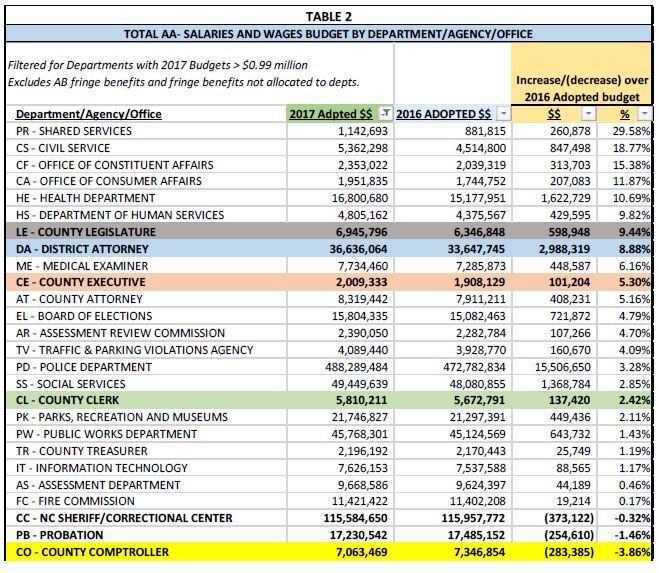Select cell IT - INFORMATION TECHNOLOGY

point(147,468)
